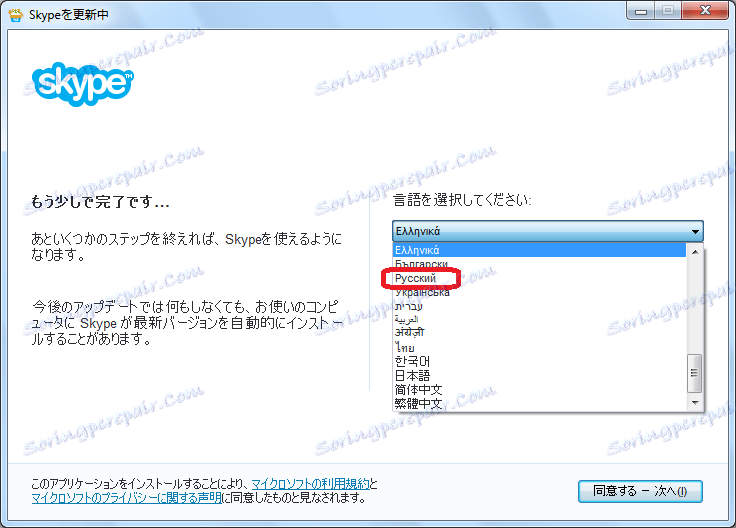736x528 pixels.
Task: Close the Skype update window
Action: pos(705,11)
